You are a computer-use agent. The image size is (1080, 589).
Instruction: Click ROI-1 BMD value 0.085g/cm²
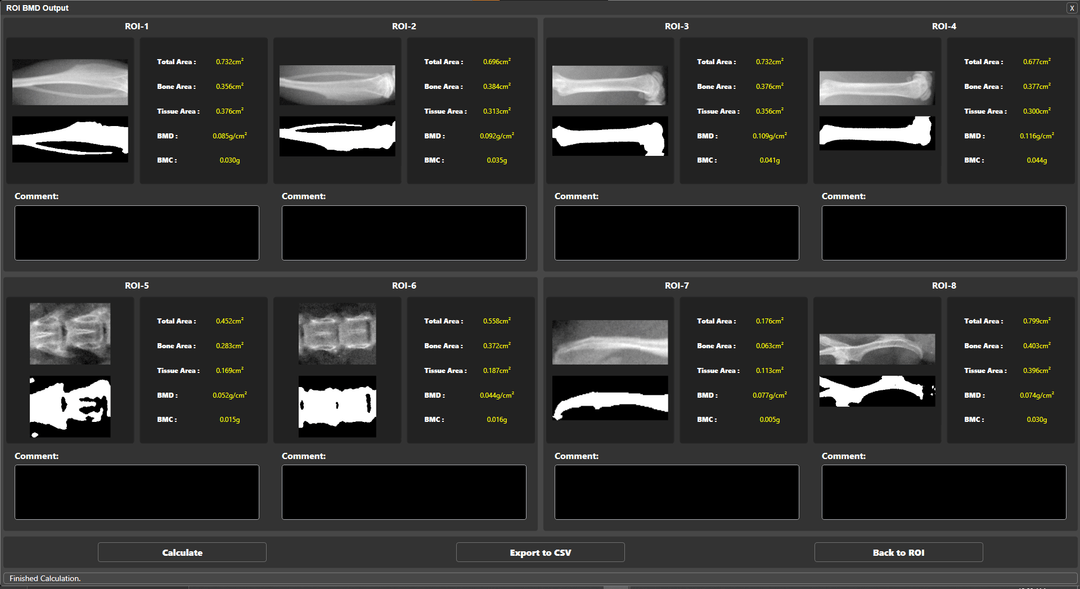point(229,136)
